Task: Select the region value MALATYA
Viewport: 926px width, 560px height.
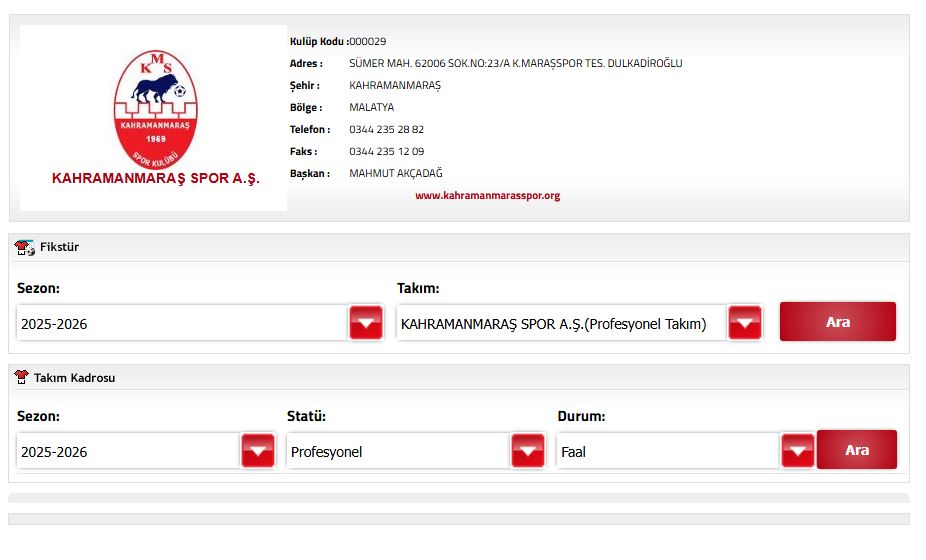Action: [x=371, y=107]
